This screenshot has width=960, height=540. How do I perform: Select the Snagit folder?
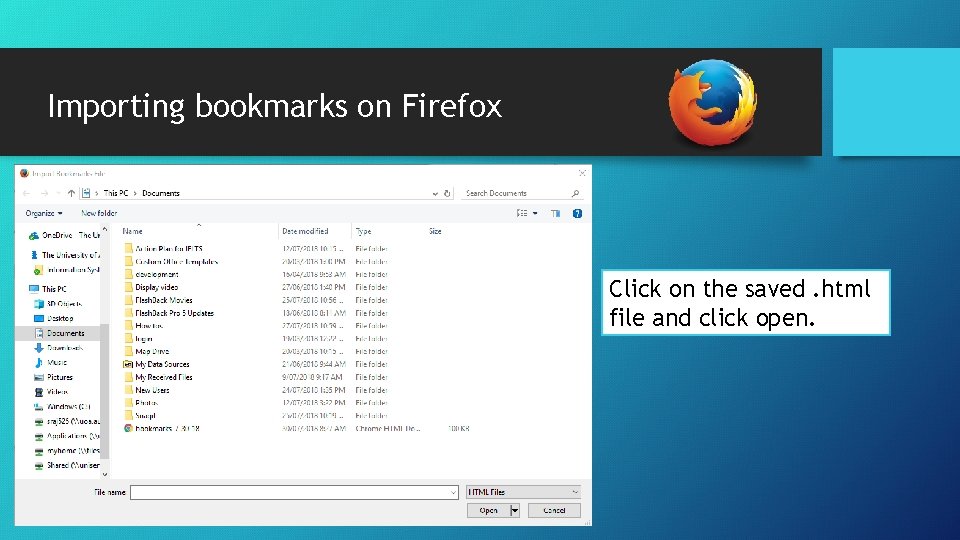145,416
